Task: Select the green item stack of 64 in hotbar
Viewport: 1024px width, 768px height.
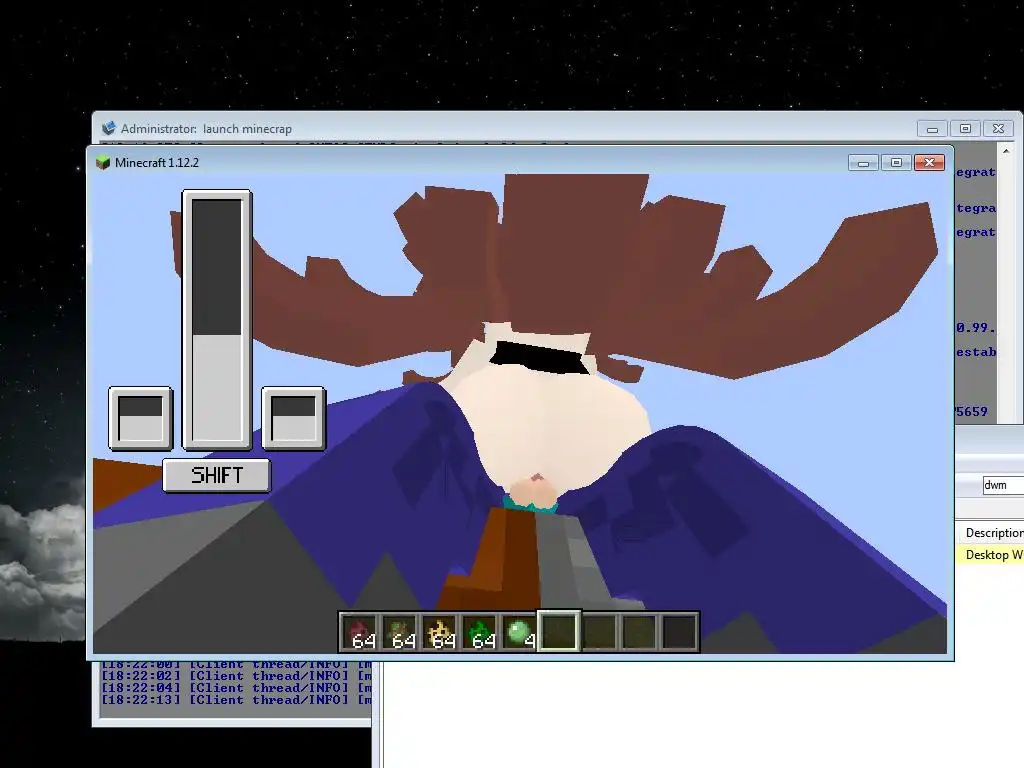Action: coord(479,632)
